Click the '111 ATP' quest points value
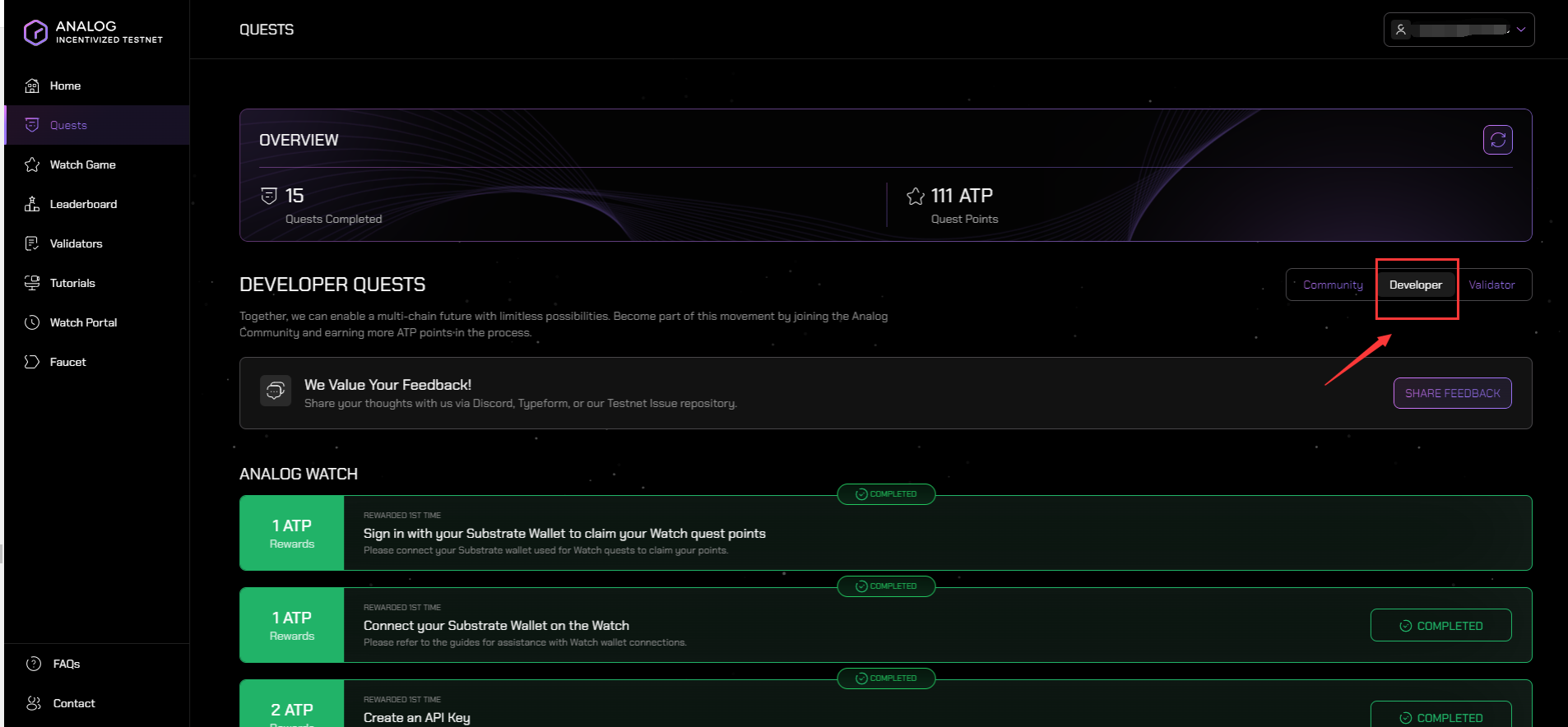The width and height of the screenshot is (1568, 727). click(962, 196)
